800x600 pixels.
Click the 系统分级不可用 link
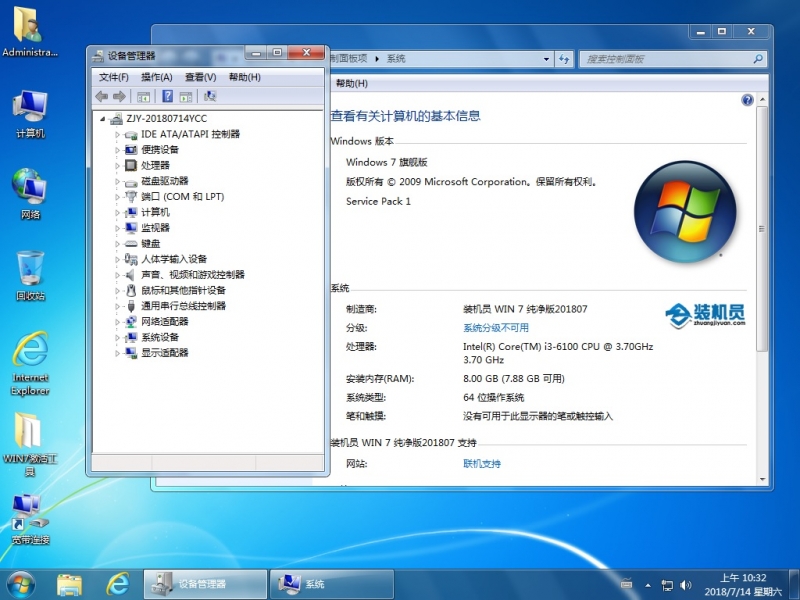[495, 328]
